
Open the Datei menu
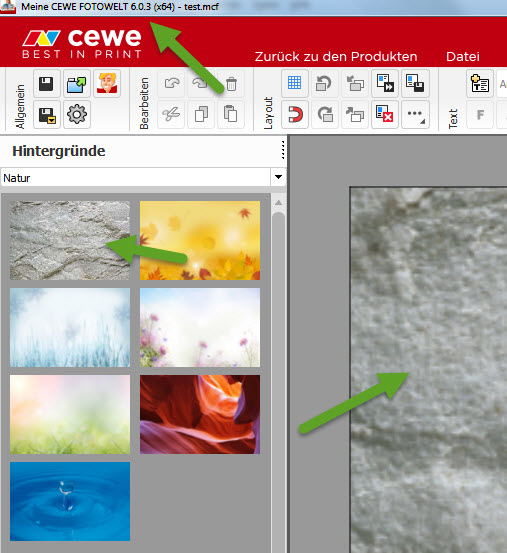pyautogui.click(x=463, y=56)
